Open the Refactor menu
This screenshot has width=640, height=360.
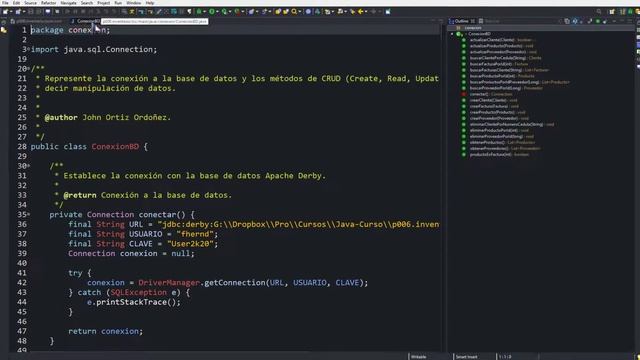pyautogui.click(x=49, y=3)
